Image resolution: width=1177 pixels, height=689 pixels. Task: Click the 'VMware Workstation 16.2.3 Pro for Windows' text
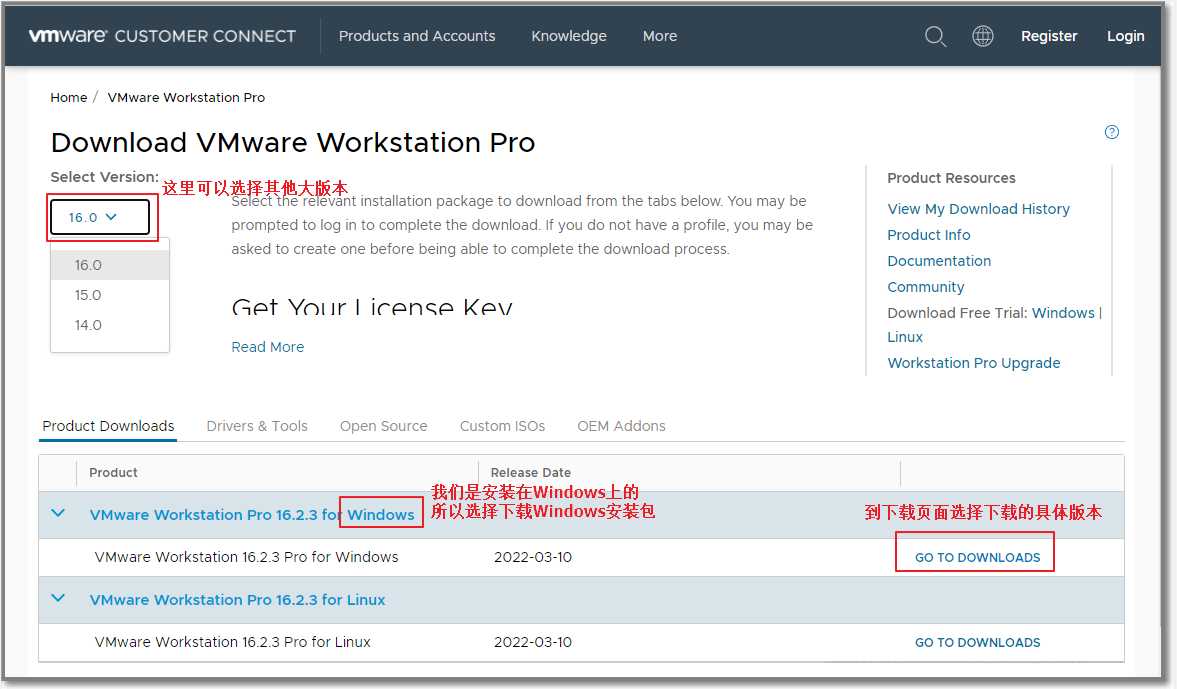click(x=246, y=557)
